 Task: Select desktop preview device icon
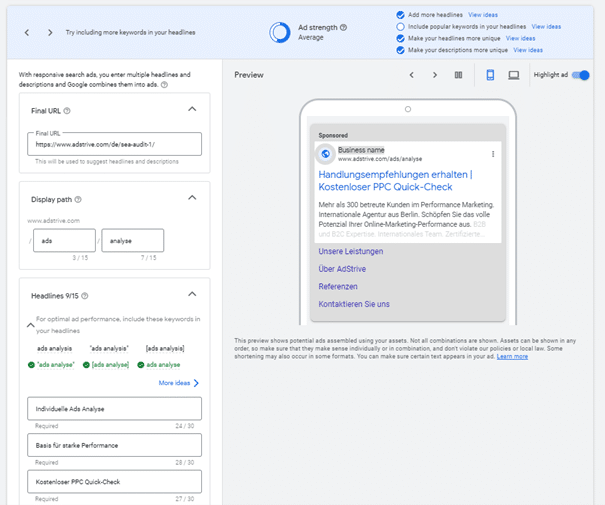[x=514, y=75]
